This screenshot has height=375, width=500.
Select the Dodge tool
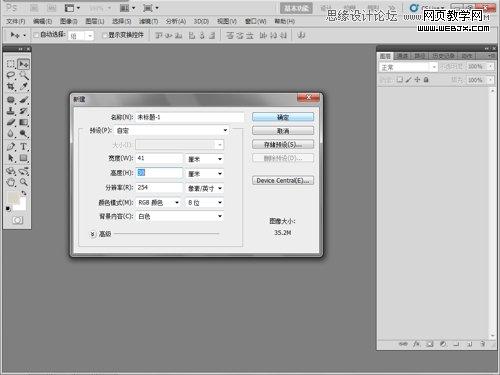(23, 134)
